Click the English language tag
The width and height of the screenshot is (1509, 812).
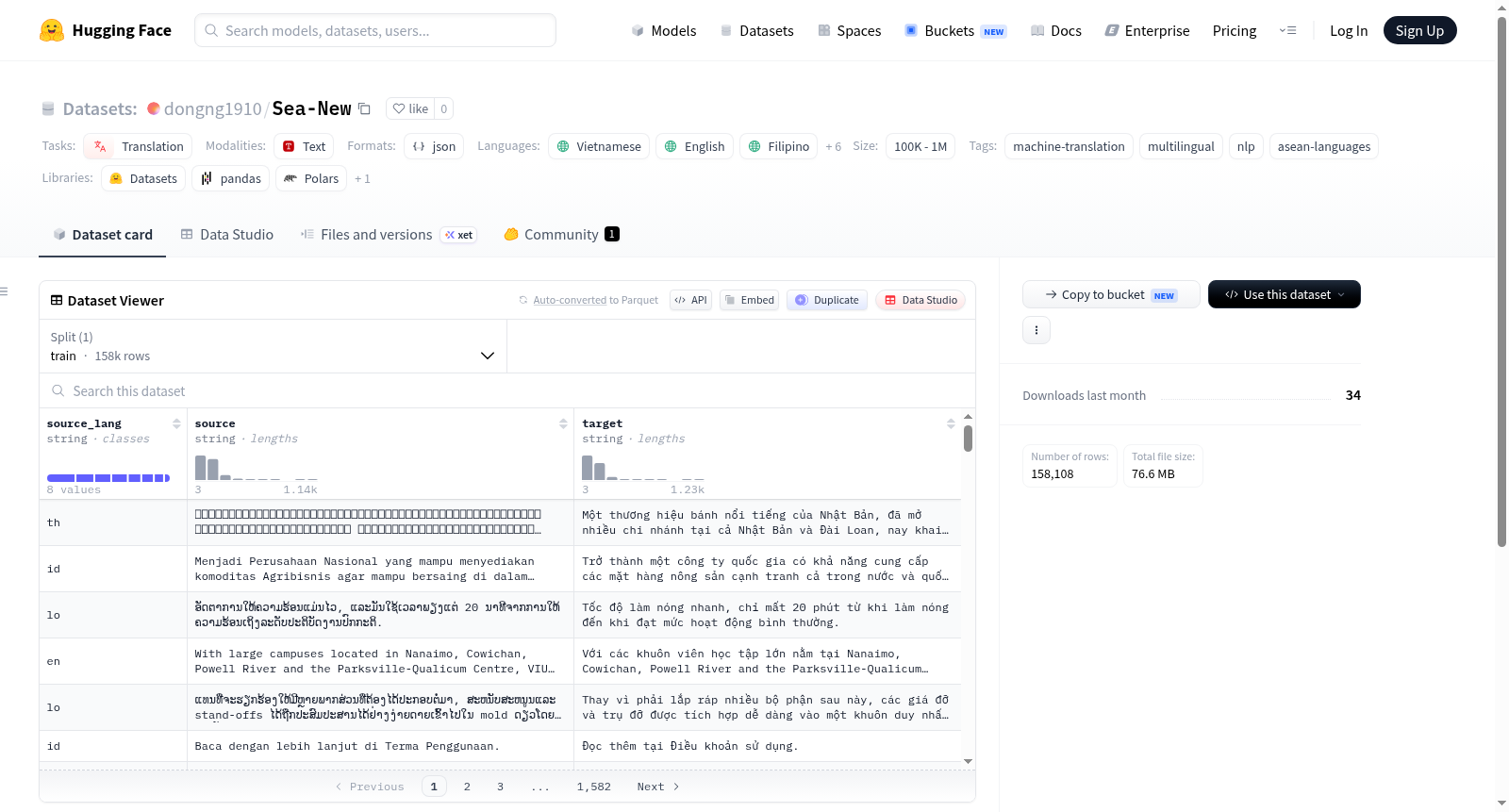(694, 146)
